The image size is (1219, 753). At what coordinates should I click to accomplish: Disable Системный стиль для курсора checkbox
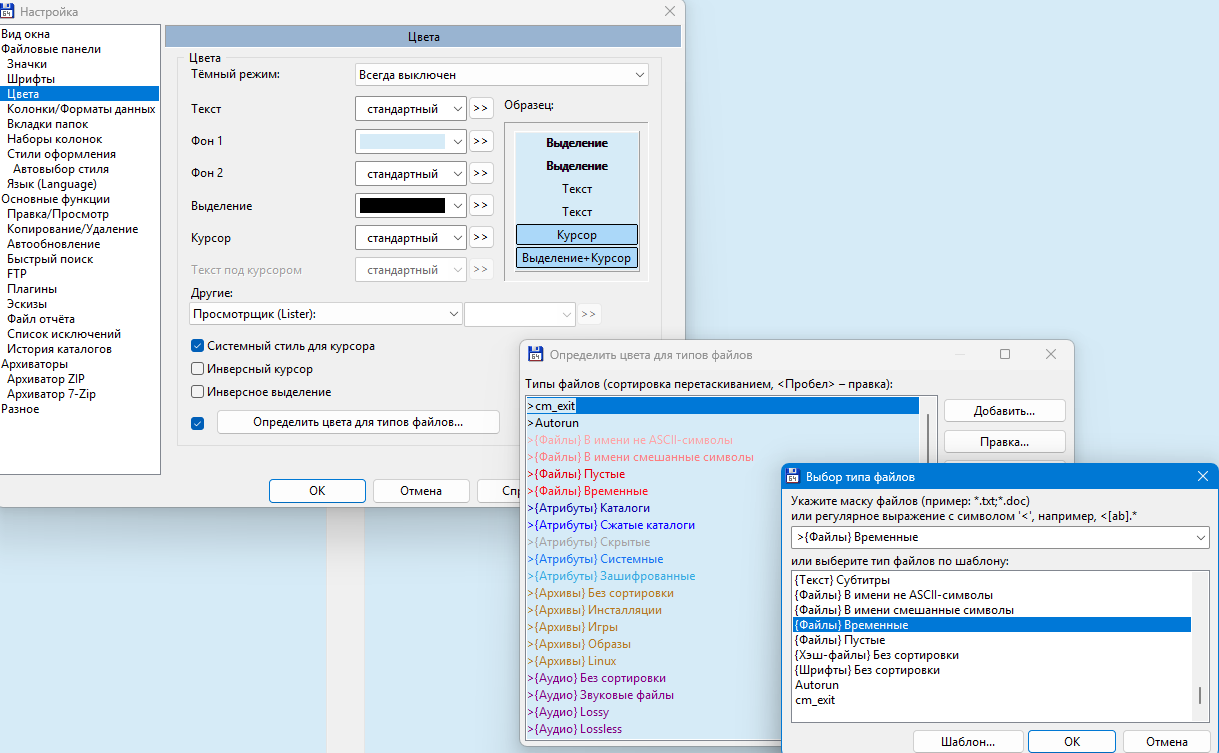click(x=198, y=346)
